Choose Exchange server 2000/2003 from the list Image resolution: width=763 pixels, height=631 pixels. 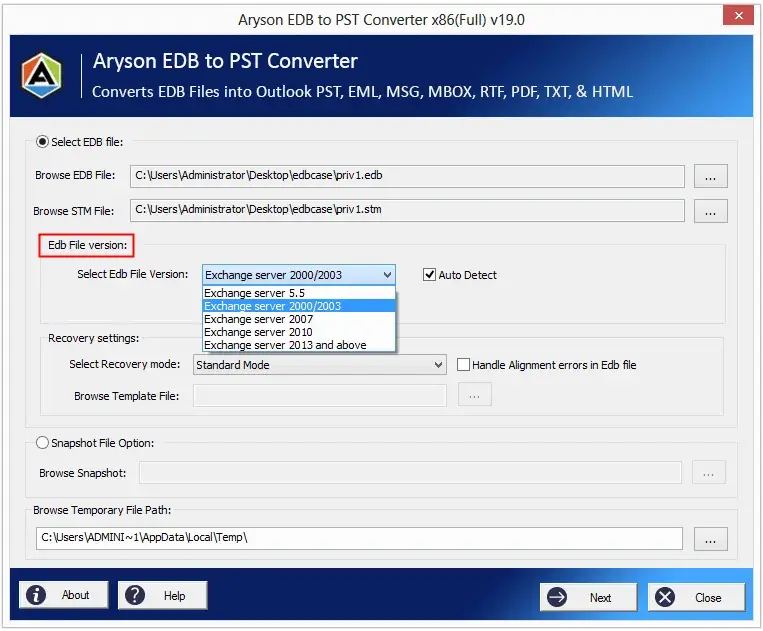pos(299,306)
